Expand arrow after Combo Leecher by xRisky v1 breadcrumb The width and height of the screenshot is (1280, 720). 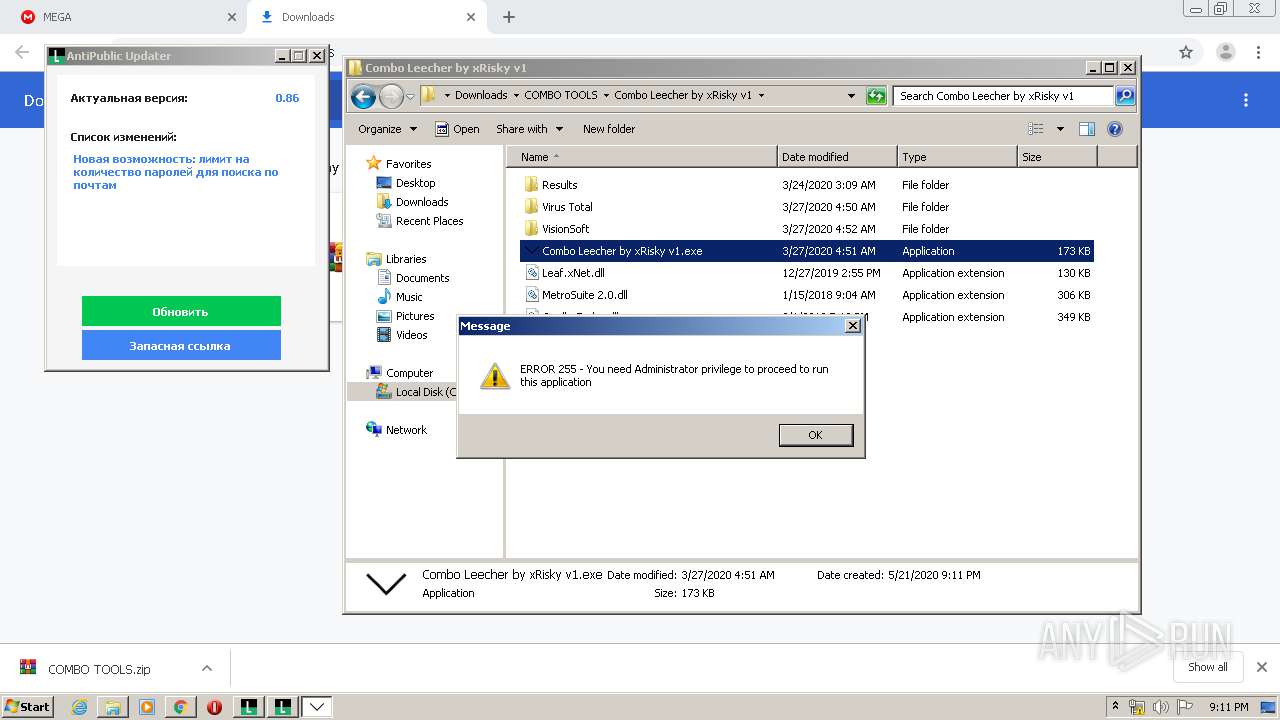[x=761, y=96]
